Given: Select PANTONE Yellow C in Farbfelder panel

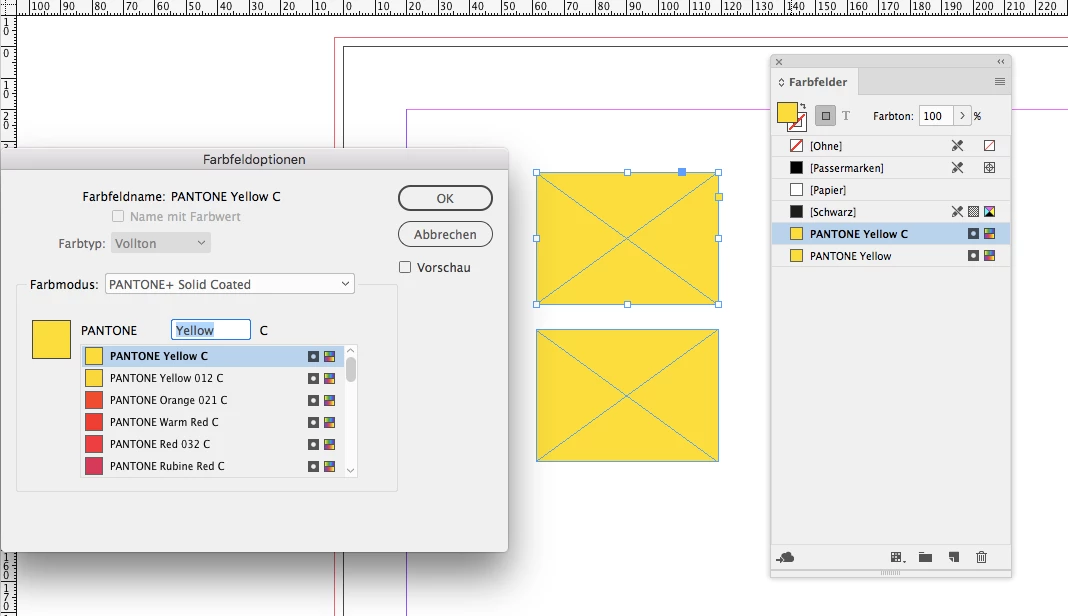Looking at the screenshot, I should (x=891, y=234).
